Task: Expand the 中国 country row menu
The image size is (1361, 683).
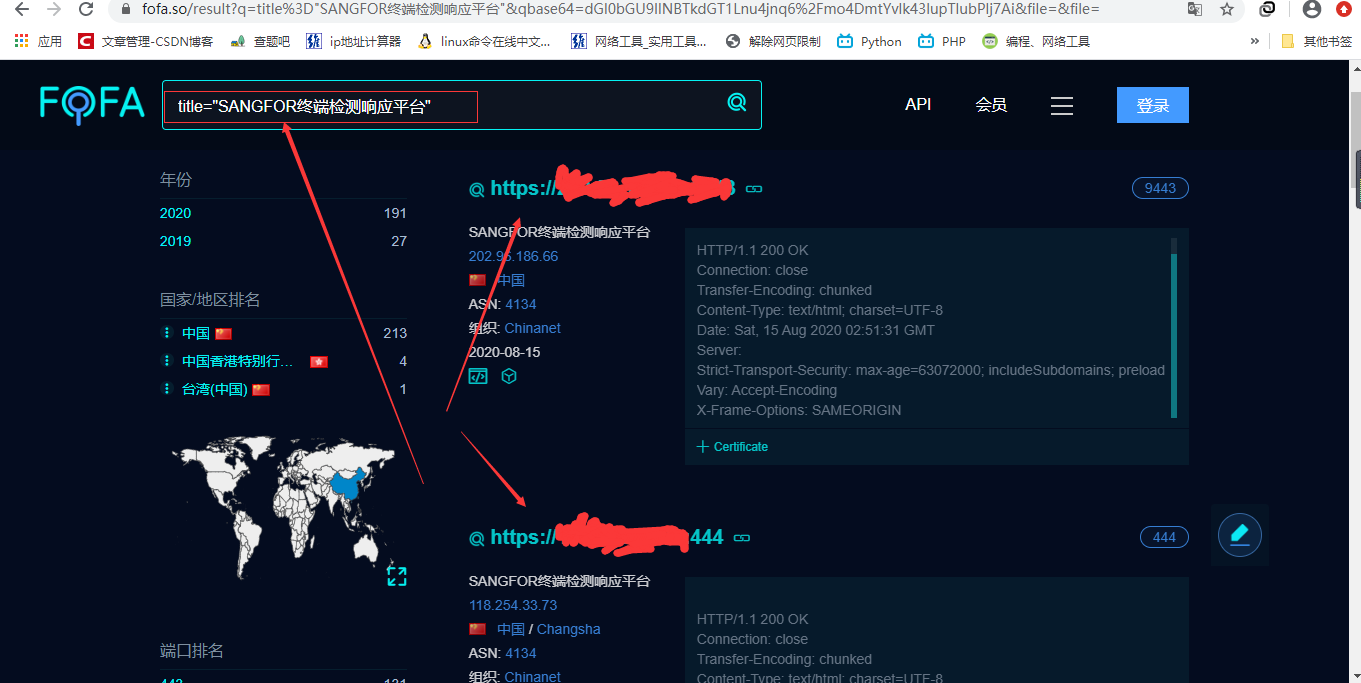Action: click(x=167, y=333)
